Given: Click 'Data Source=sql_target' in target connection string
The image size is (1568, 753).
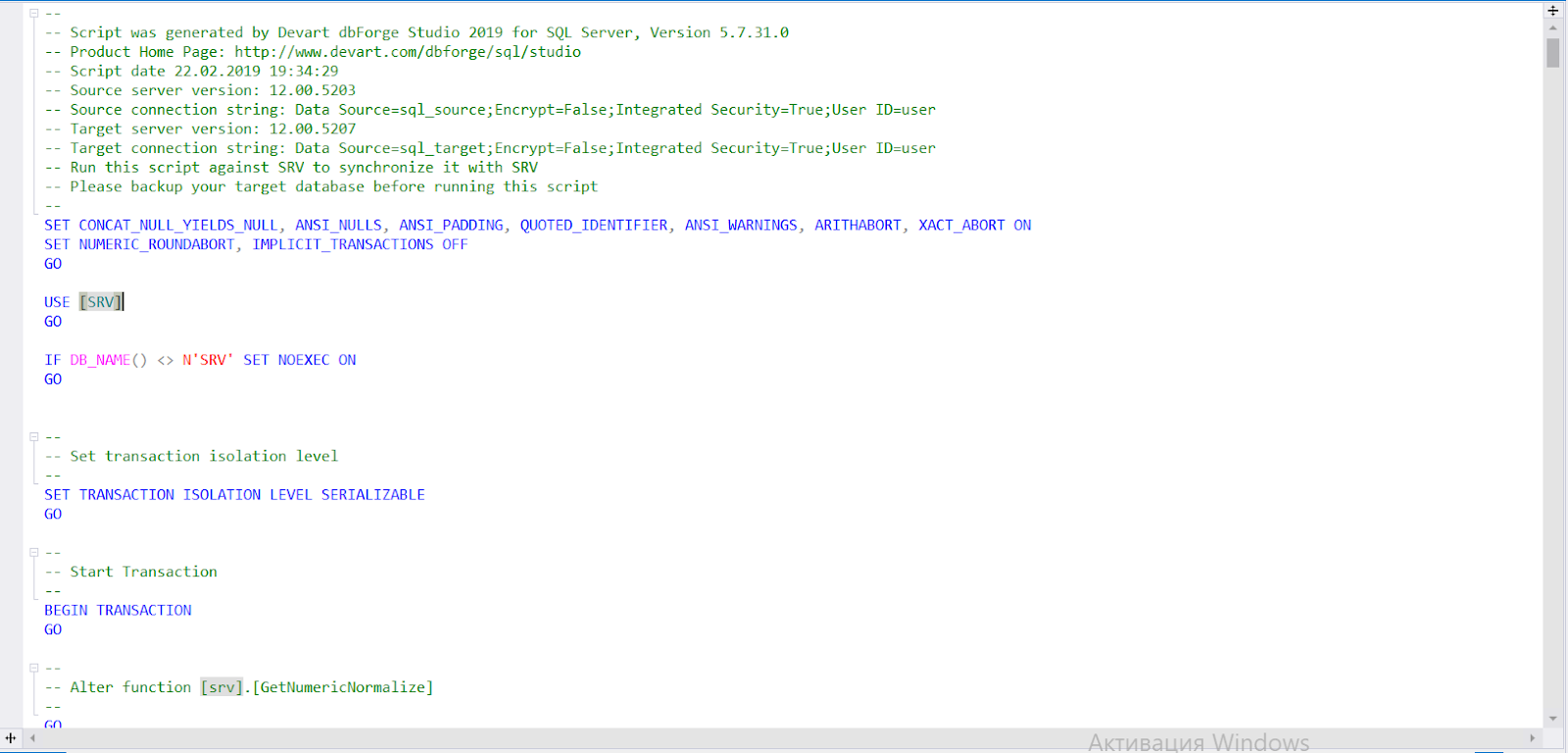Looking at the screenshot, I should coord(392,148).
